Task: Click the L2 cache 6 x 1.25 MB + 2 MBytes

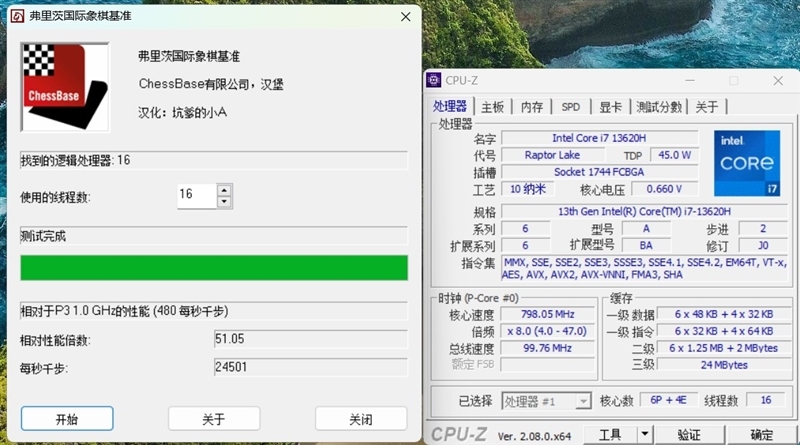Action: point(723,348)
